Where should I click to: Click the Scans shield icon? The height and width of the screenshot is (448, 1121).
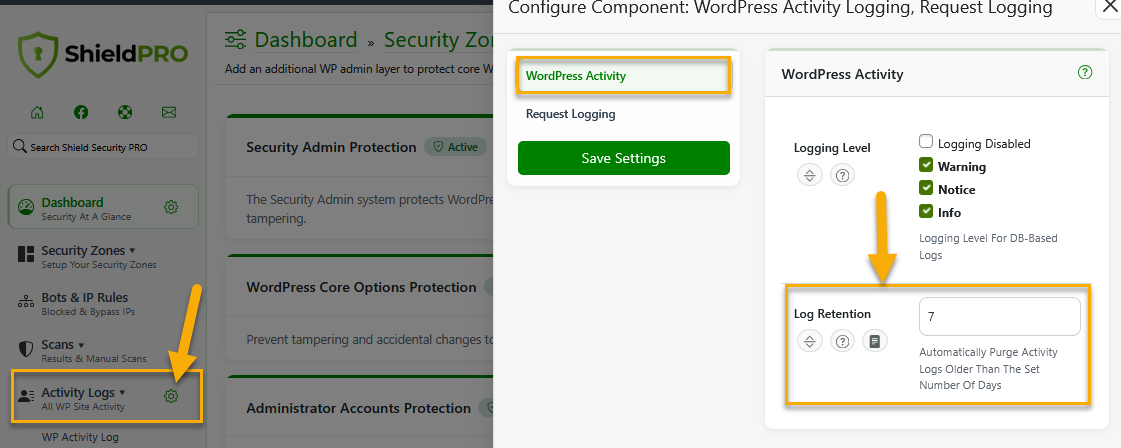pos(26,349)
